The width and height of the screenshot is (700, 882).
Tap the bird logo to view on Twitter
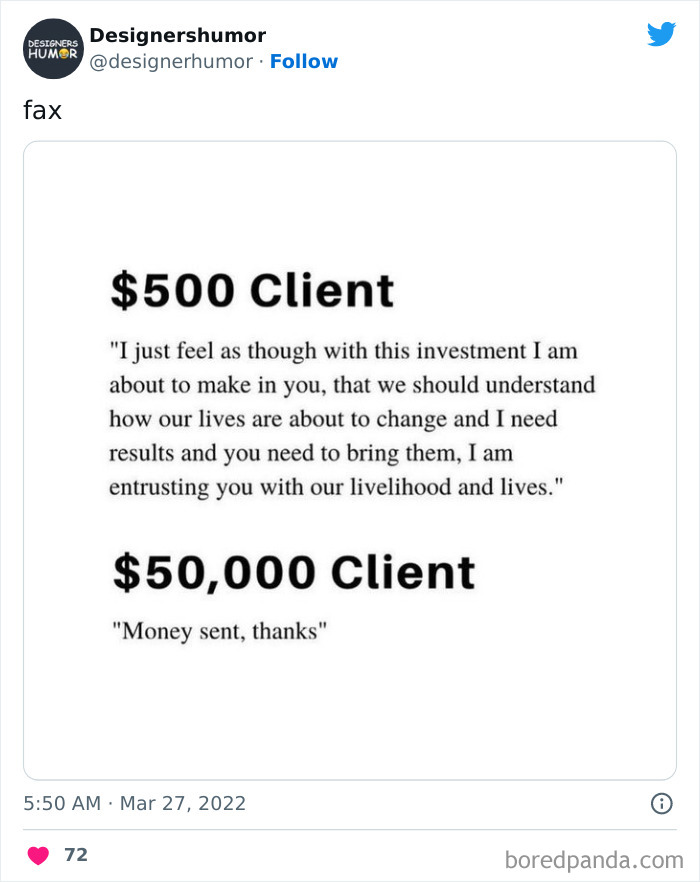point(662,33)
